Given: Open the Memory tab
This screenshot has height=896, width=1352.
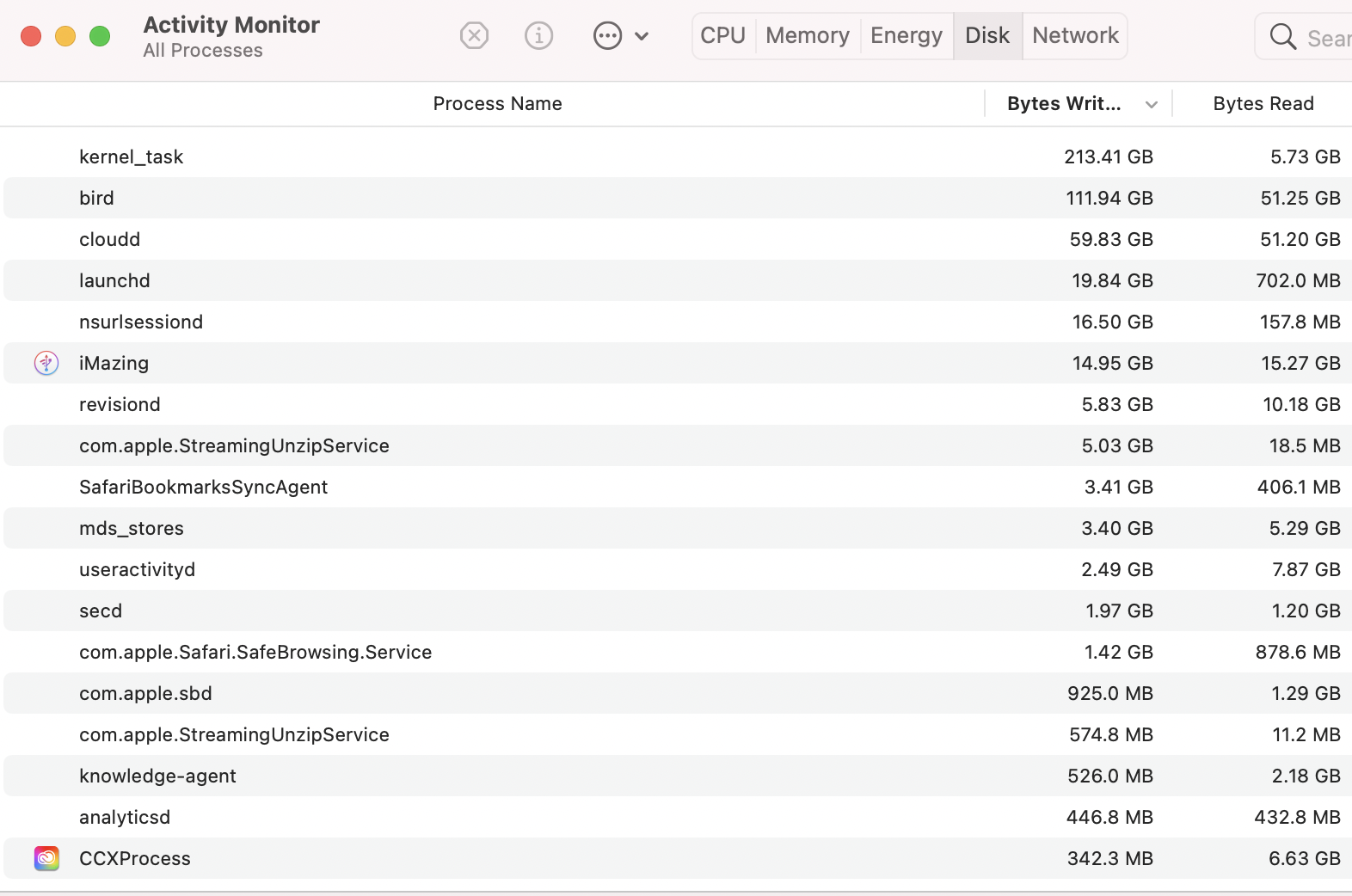Looking at the screenshot, I should (807, 36).
